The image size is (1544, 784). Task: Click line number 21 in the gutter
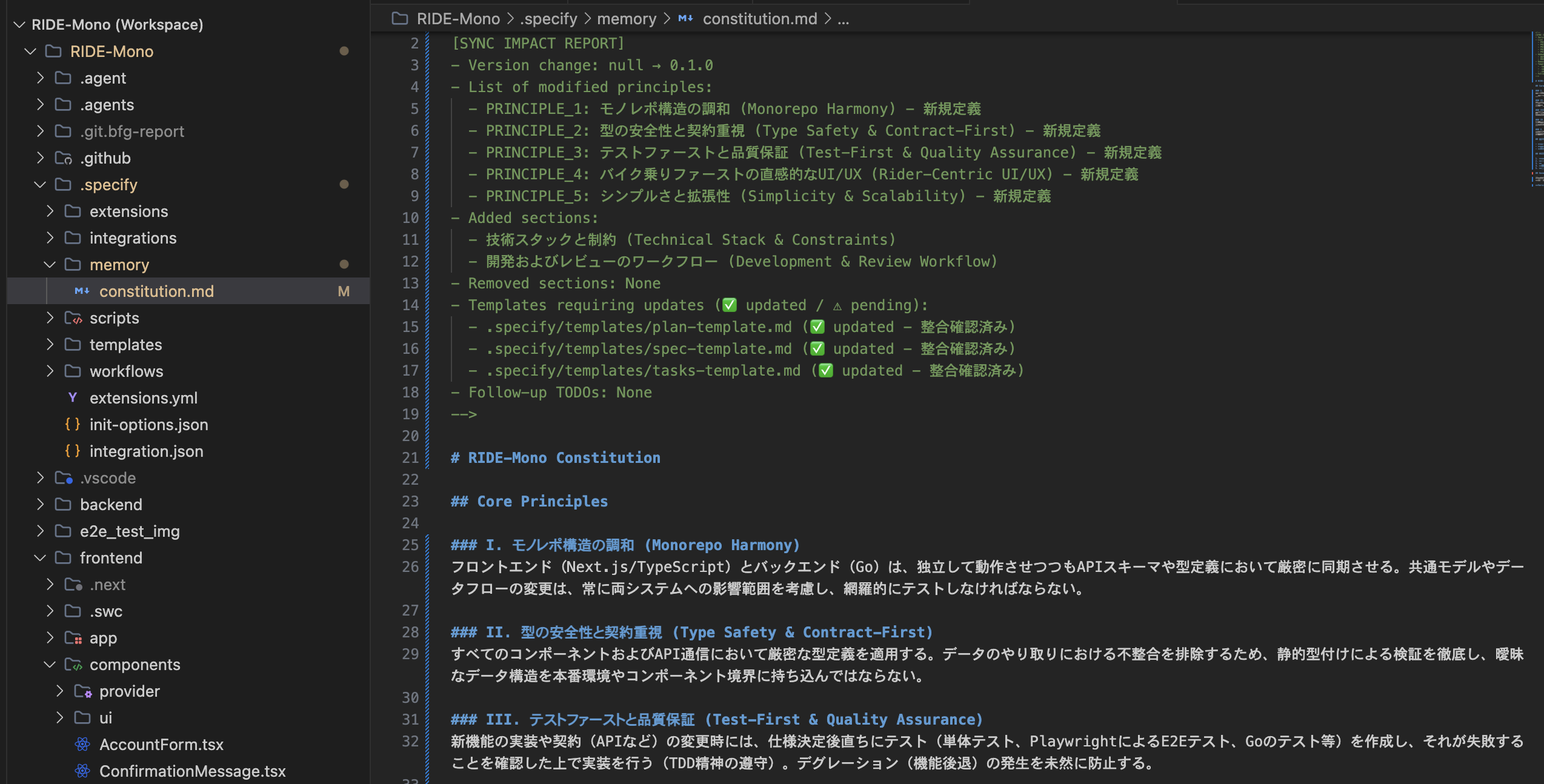(410, 458)
